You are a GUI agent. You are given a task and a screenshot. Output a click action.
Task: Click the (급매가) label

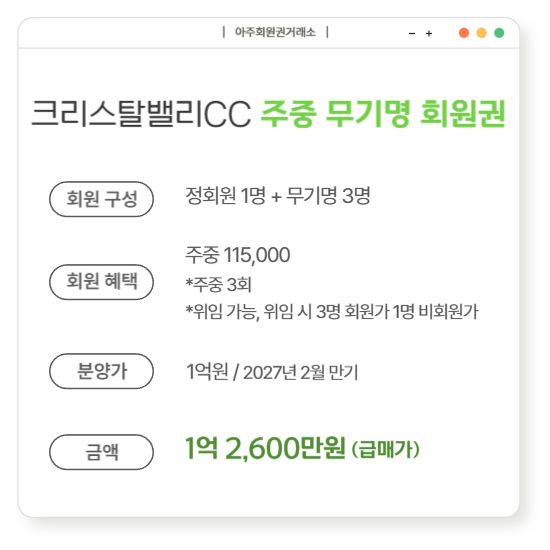pos(385,449)
